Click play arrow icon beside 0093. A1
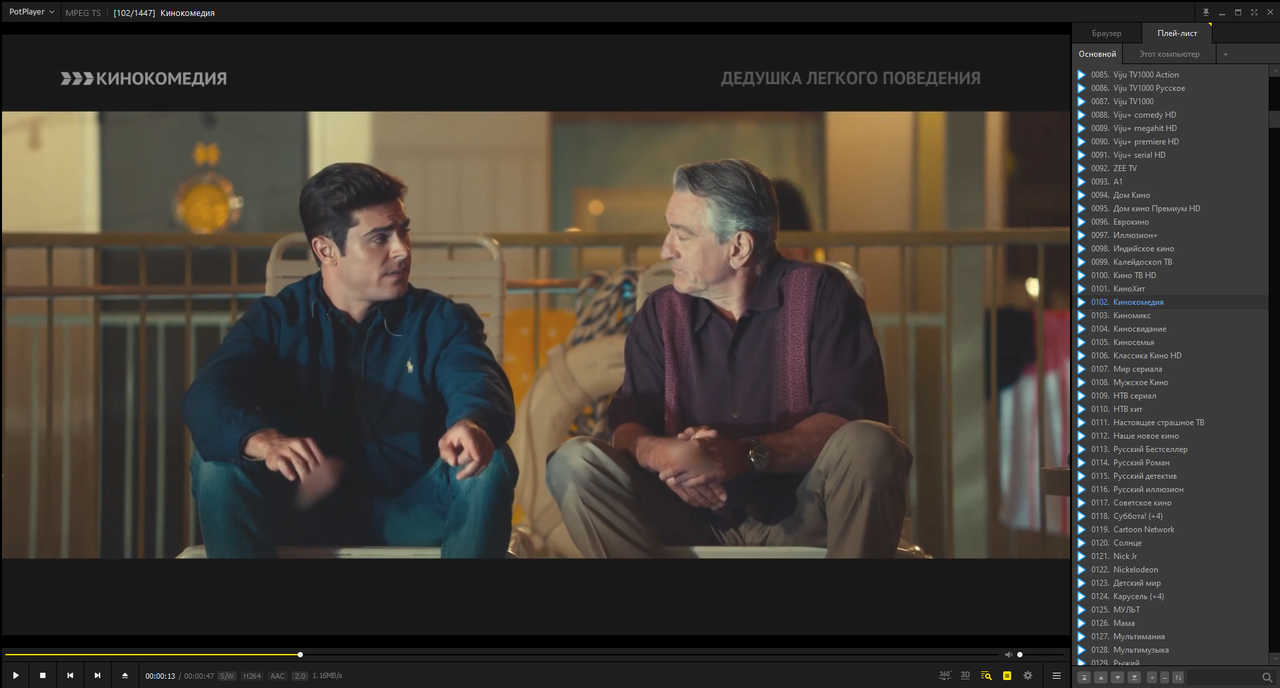The width and height of the screenshot is (1280, 688). click(1081, 182)
